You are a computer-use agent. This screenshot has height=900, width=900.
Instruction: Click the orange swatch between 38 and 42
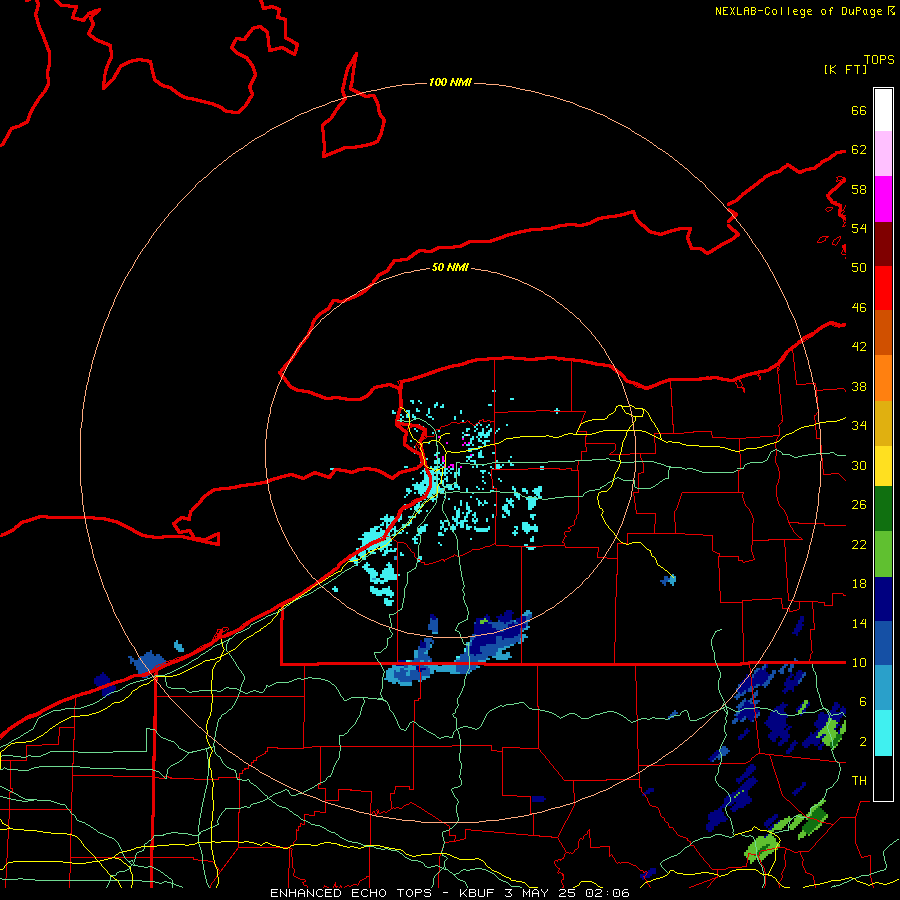coord(883,378)
